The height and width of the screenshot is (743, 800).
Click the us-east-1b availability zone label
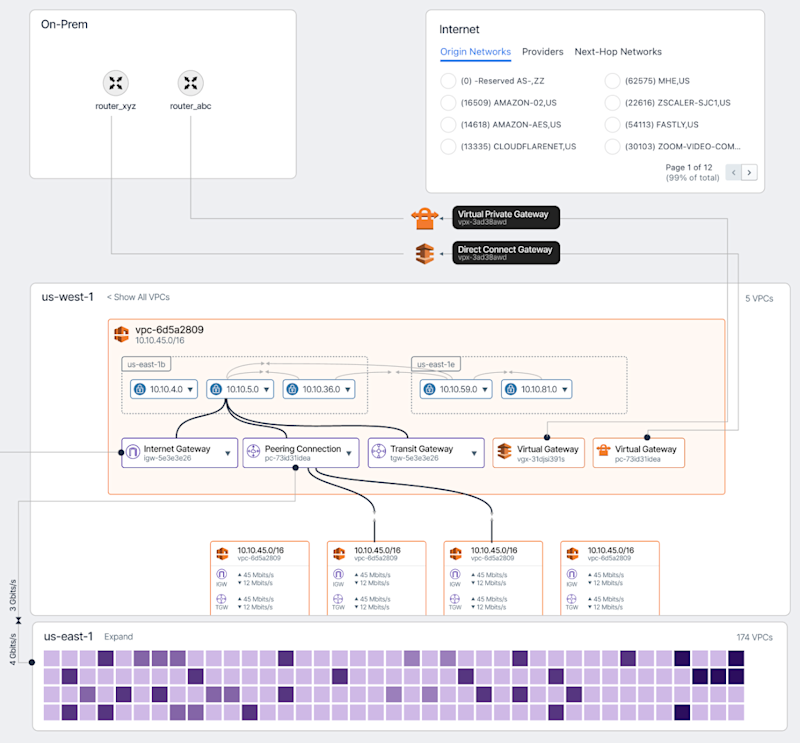coord(146,364)
